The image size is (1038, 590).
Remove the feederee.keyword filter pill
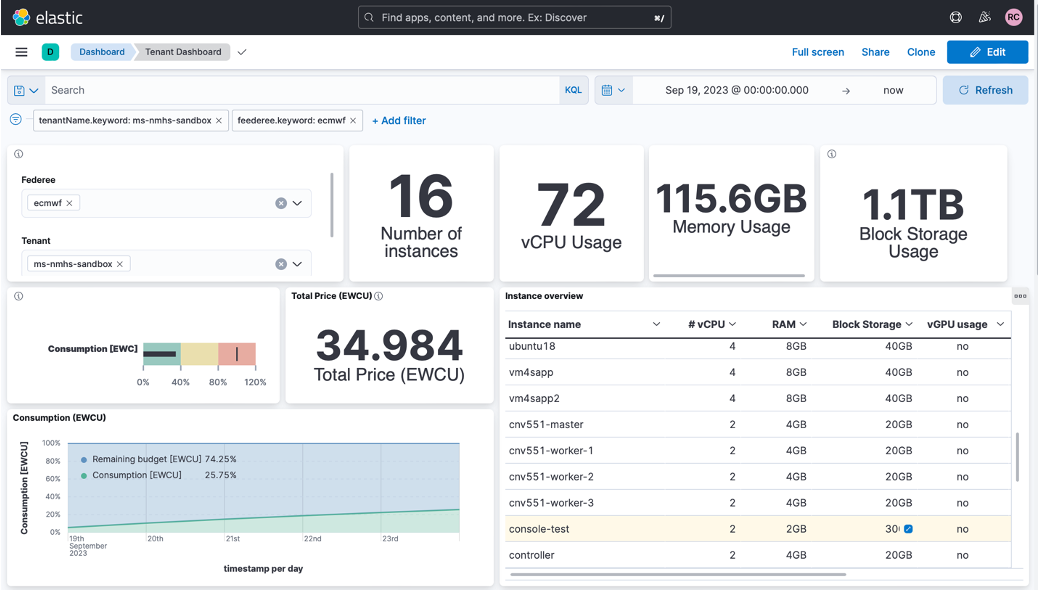[x=353, y=121]
